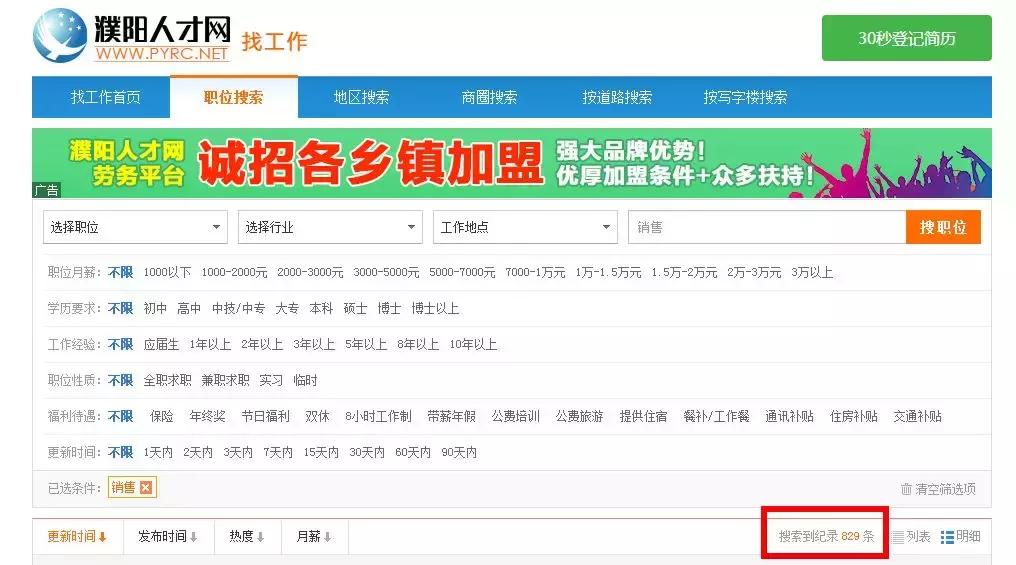Filter benefits by 带薪年假
The image size is (1016, 565).
point(452,417)
